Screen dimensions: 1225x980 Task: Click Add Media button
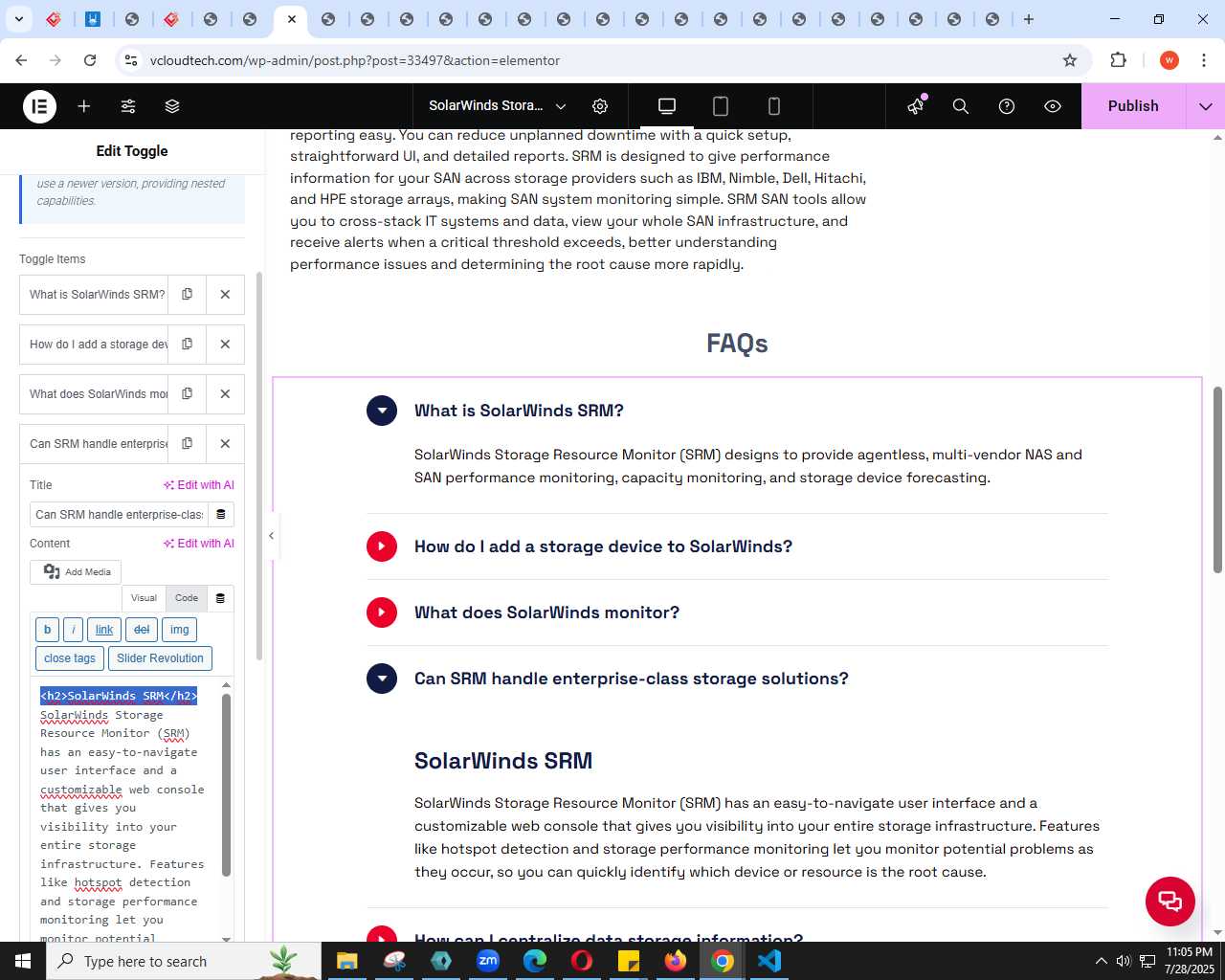(x=76, y=572)
